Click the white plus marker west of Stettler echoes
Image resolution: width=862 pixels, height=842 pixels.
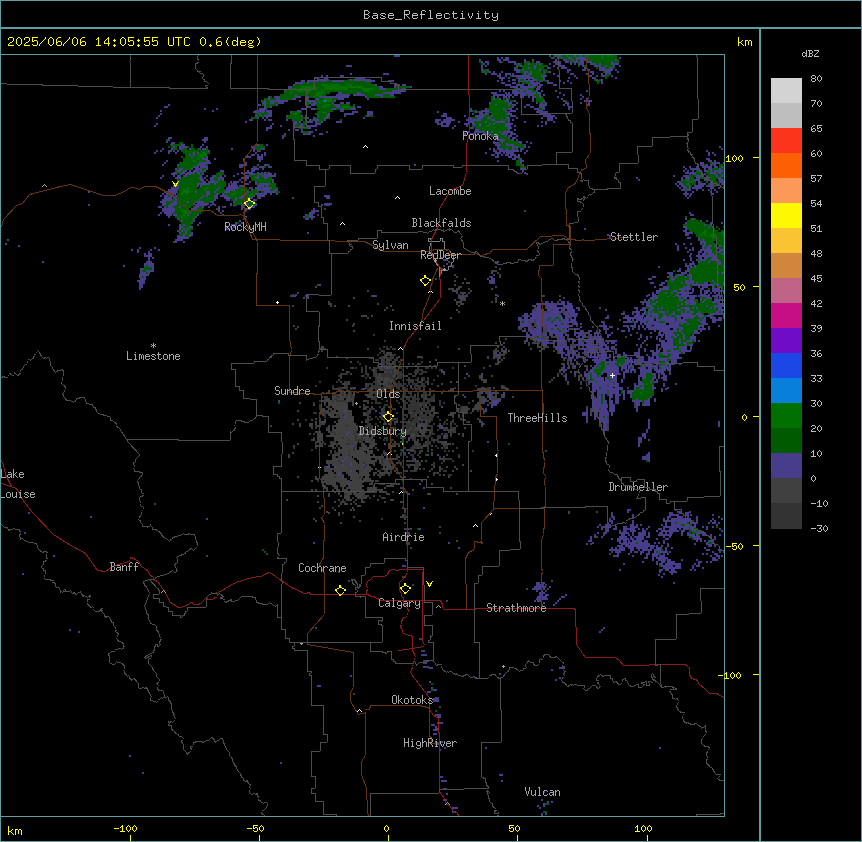coord(612,375)
